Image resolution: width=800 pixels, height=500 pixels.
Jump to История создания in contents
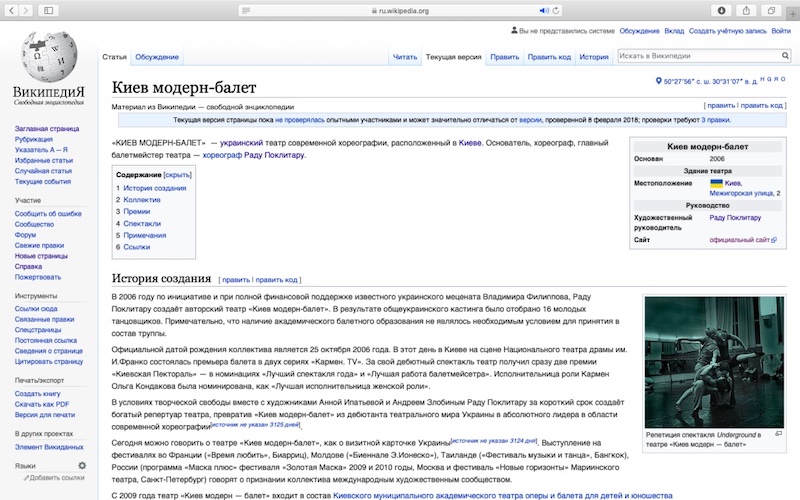coord(155,188)
